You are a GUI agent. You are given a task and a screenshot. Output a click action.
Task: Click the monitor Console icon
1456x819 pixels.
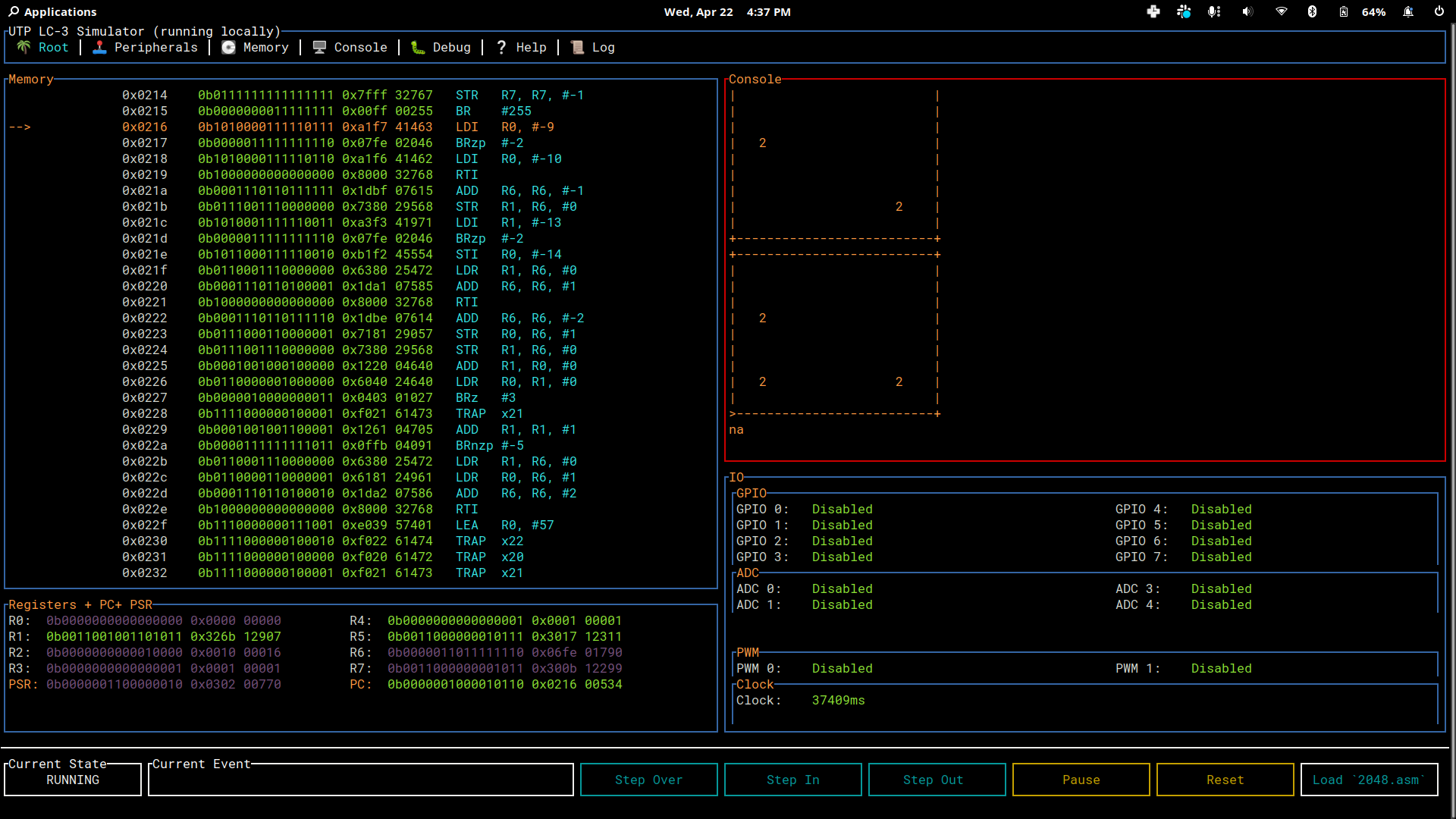(x=319, y=47)
